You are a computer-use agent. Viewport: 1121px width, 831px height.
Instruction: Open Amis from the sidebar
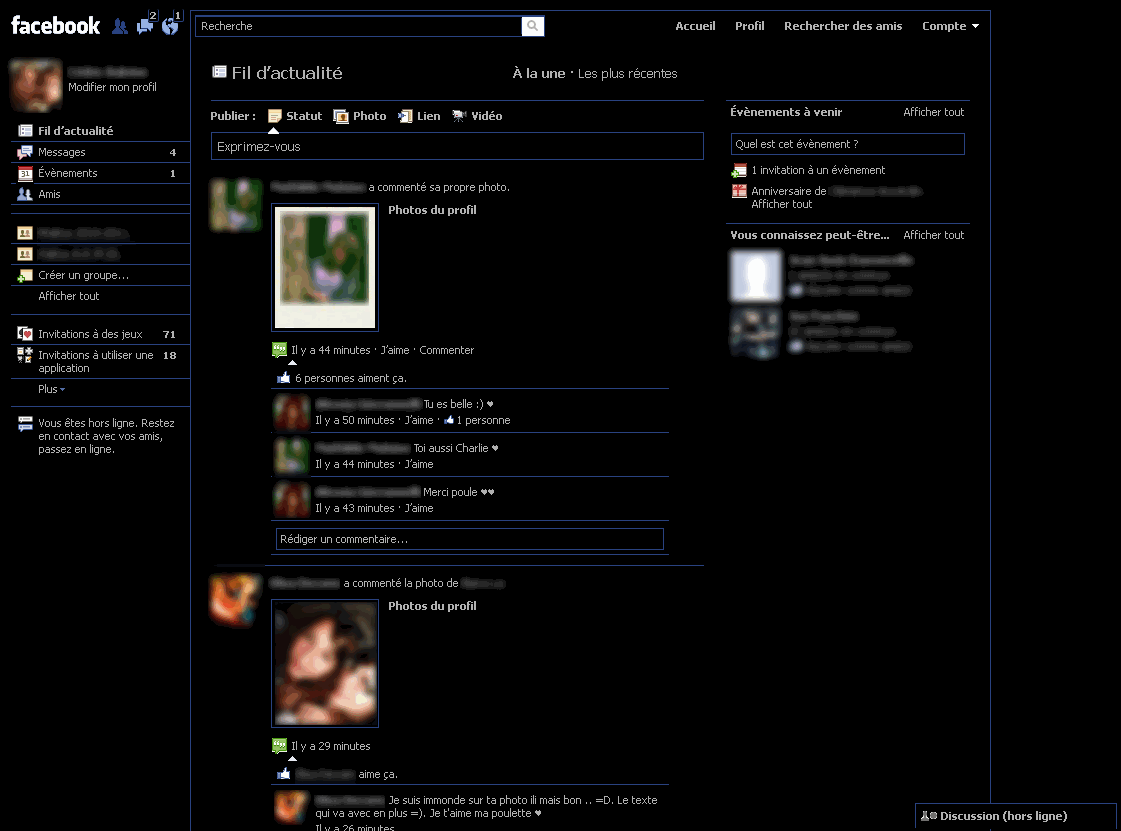point(51,194)
